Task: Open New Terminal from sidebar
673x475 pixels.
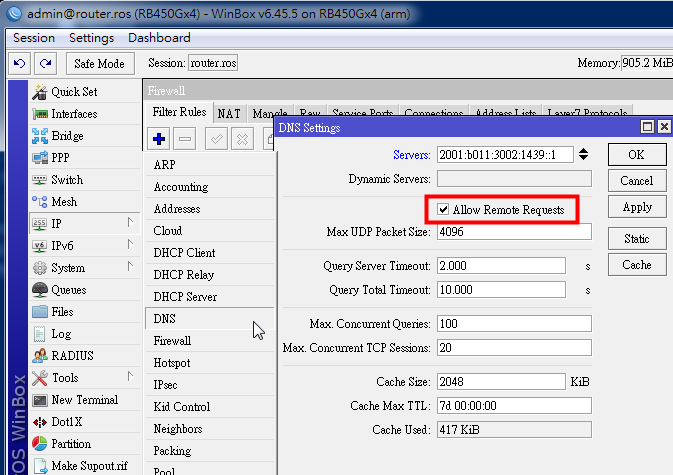Action: click(x=85, y=399)
